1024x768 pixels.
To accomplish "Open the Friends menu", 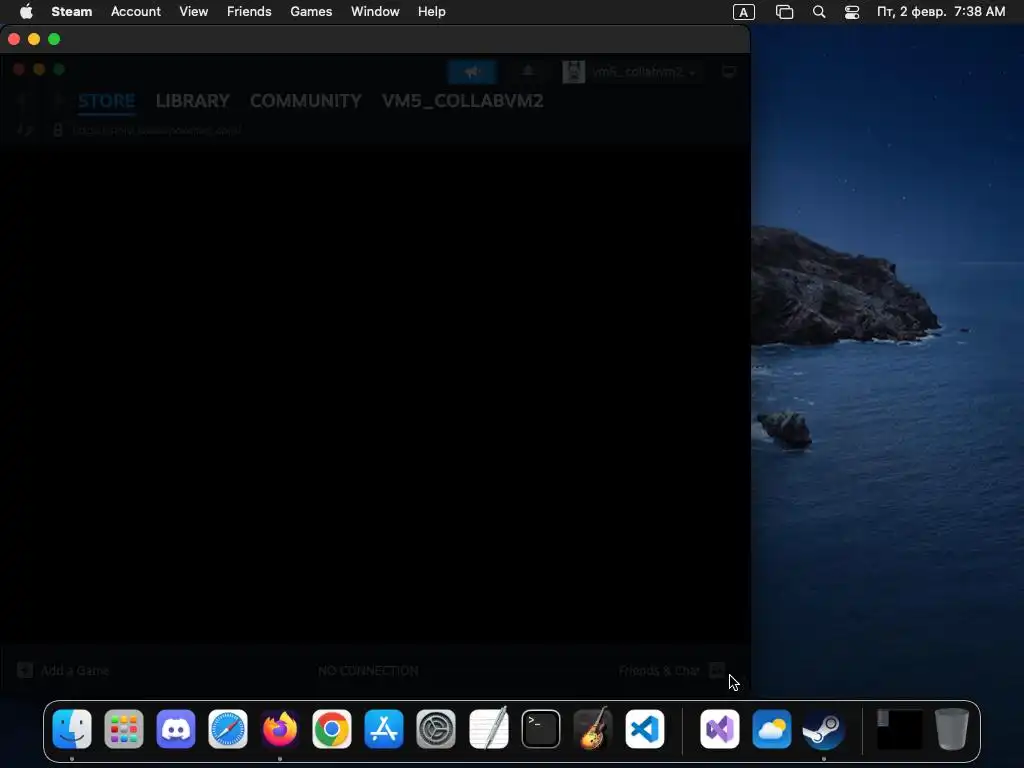I will click(249, 12).
